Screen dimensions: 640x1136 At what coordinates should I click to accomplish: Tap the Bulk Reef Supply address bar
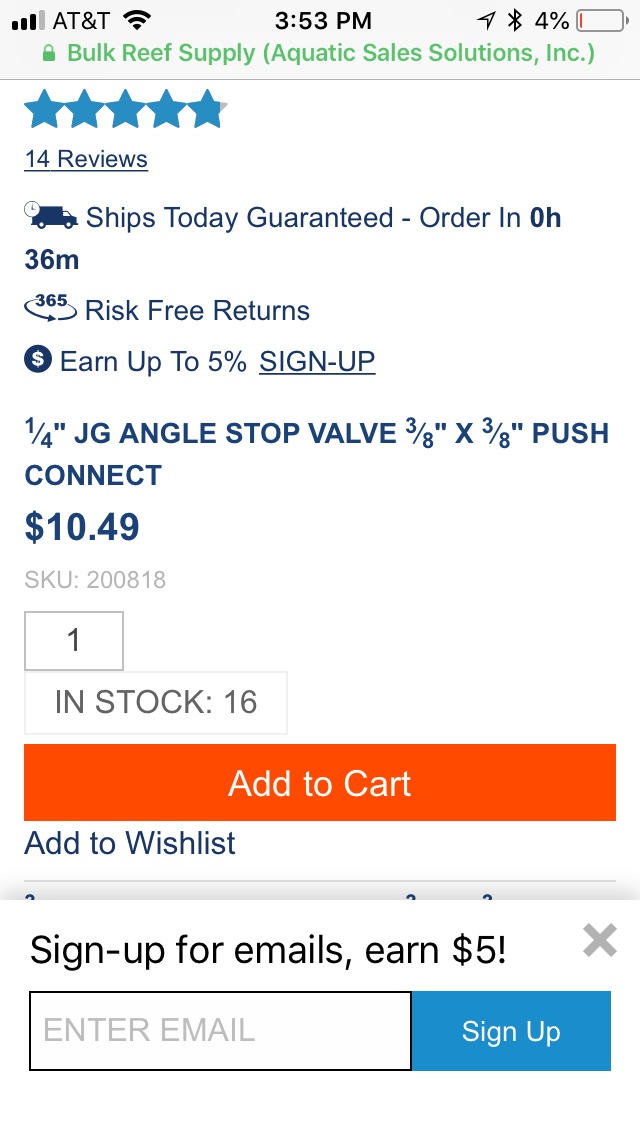pyautogui.click(x=320, y=54)
